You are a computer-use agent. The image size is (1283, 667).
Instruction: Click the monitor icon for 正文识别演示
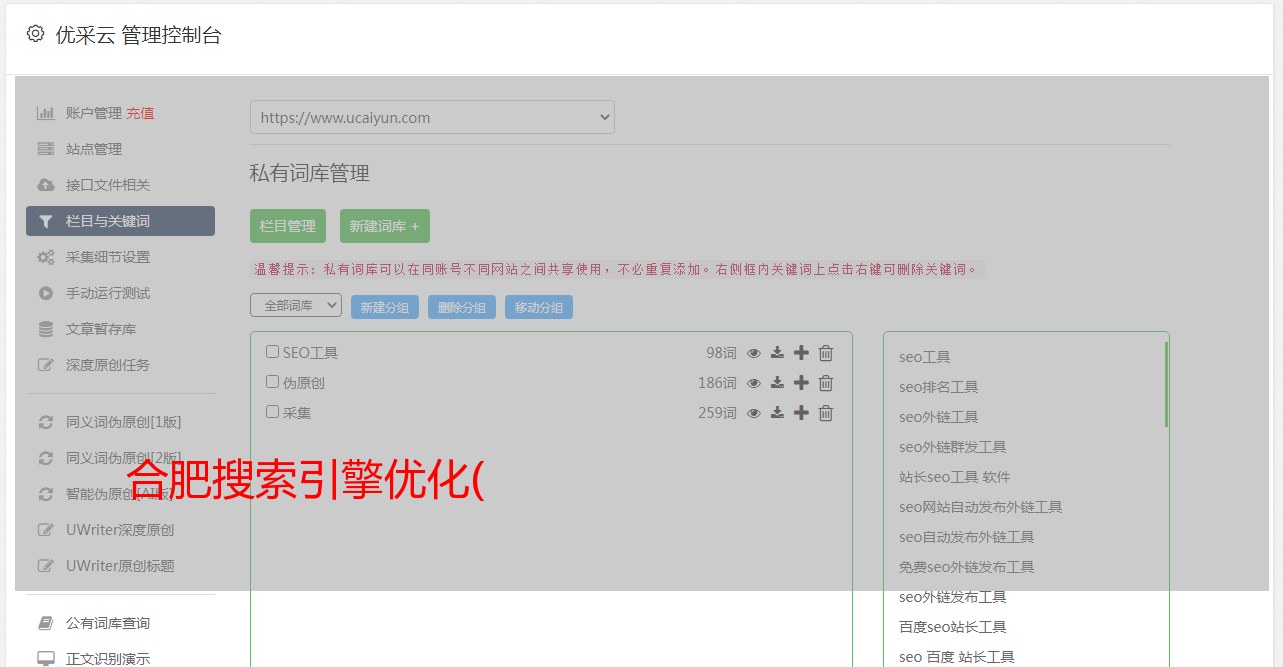pyautogui.click(x=46, y=659)
